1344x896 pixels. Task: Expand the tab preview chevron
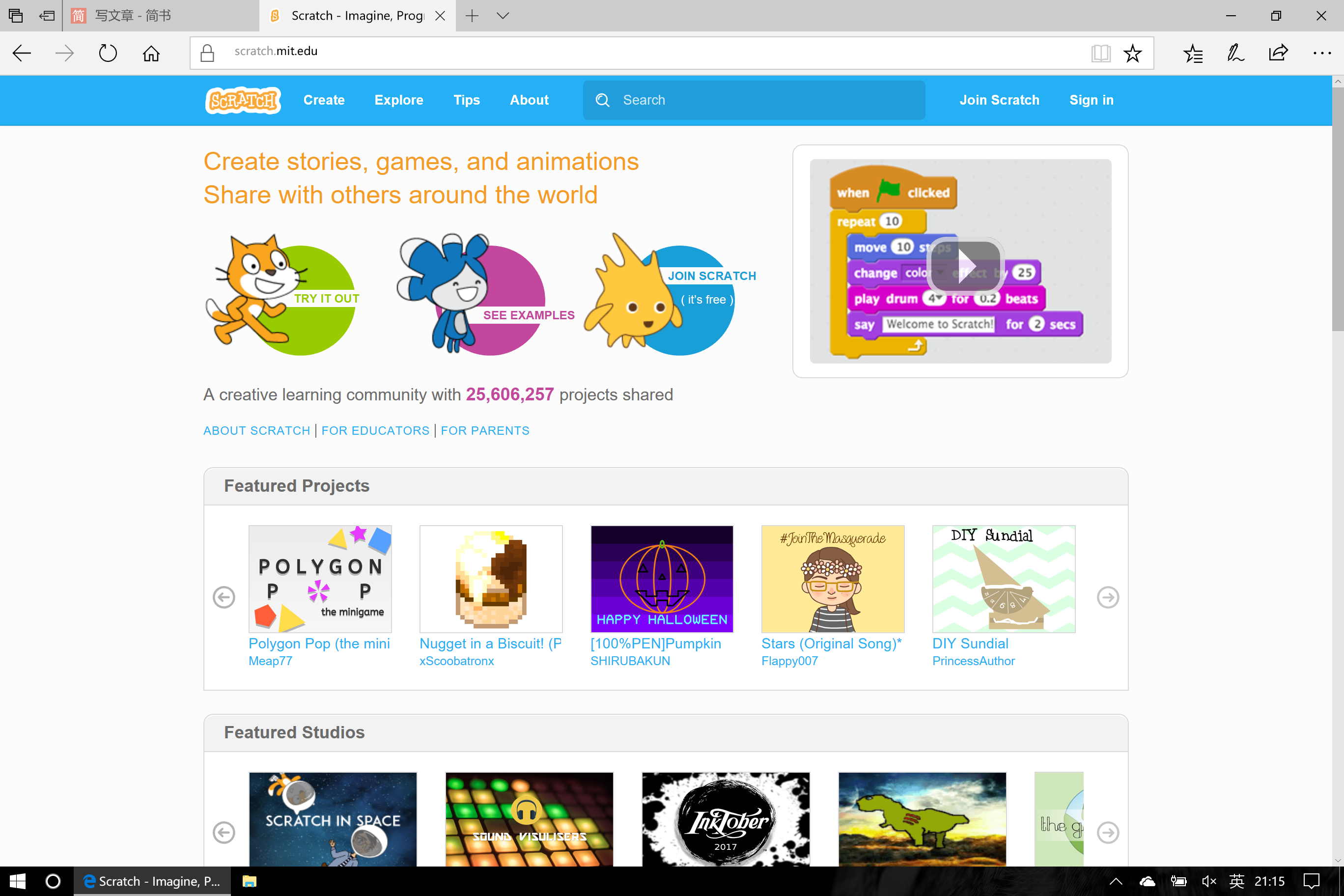(x=503, y=16)
